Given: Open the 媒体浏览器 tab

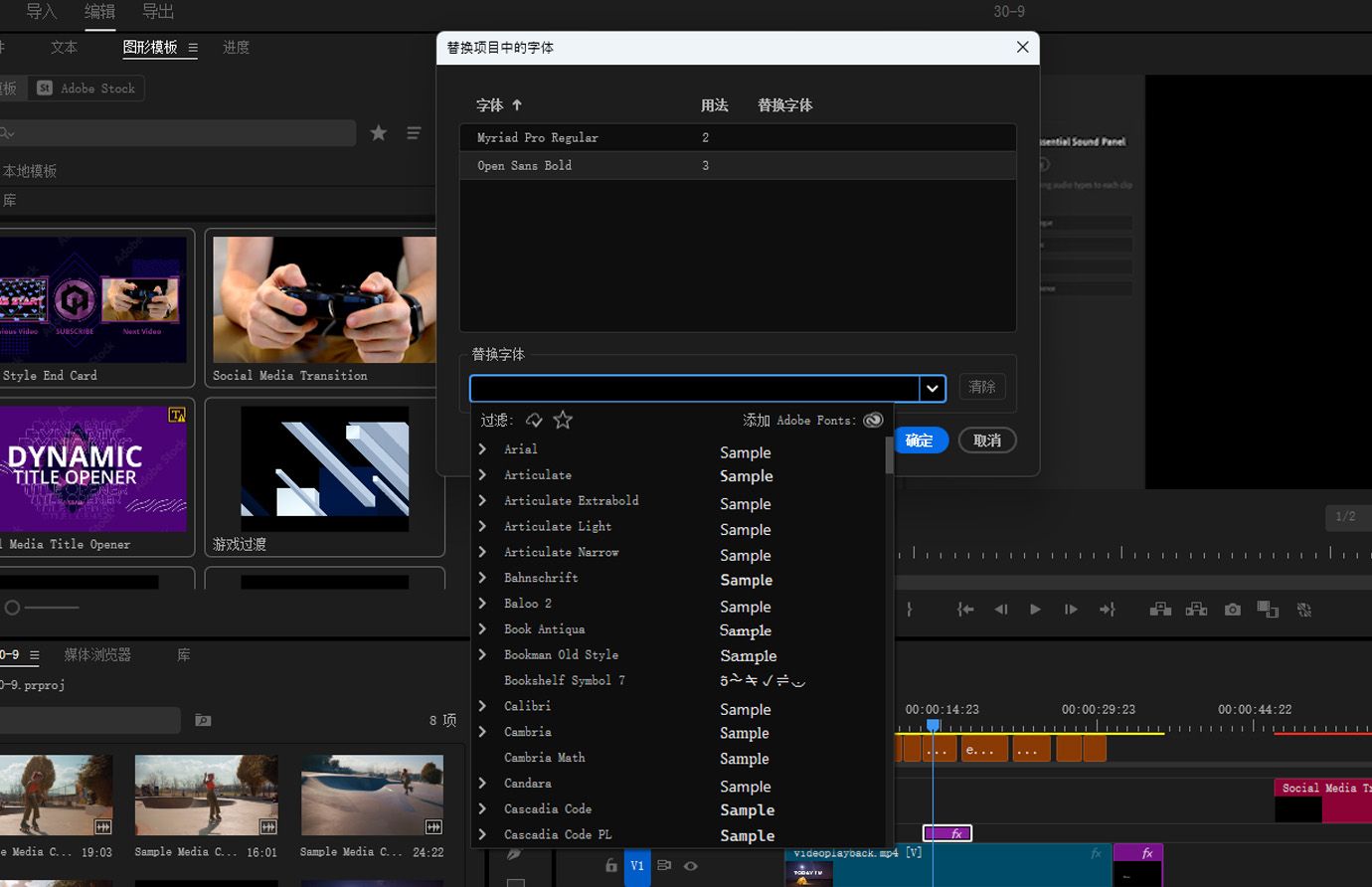Looking at the screenshot, I should tap(97, 655).
